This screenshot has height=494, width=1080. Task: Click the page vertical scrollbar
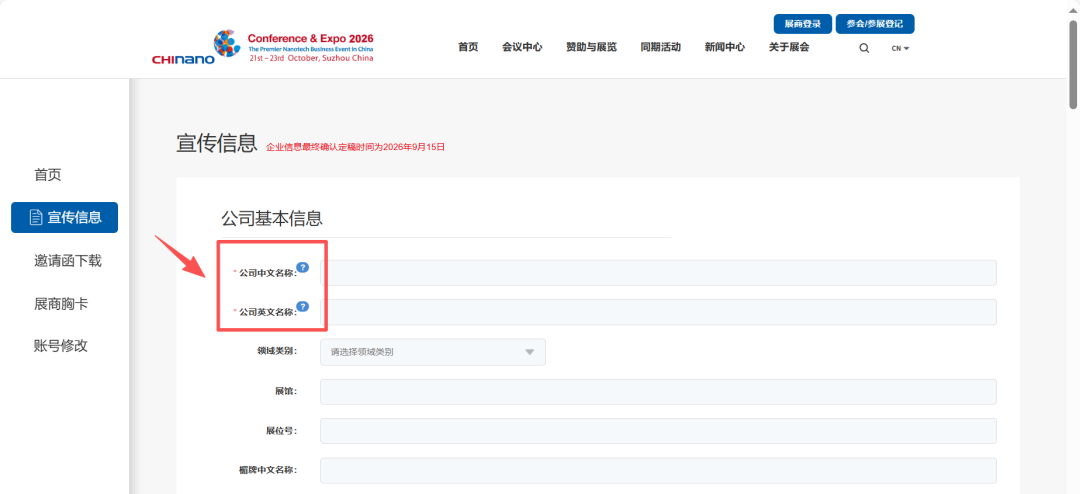[x=1073, y=60]
